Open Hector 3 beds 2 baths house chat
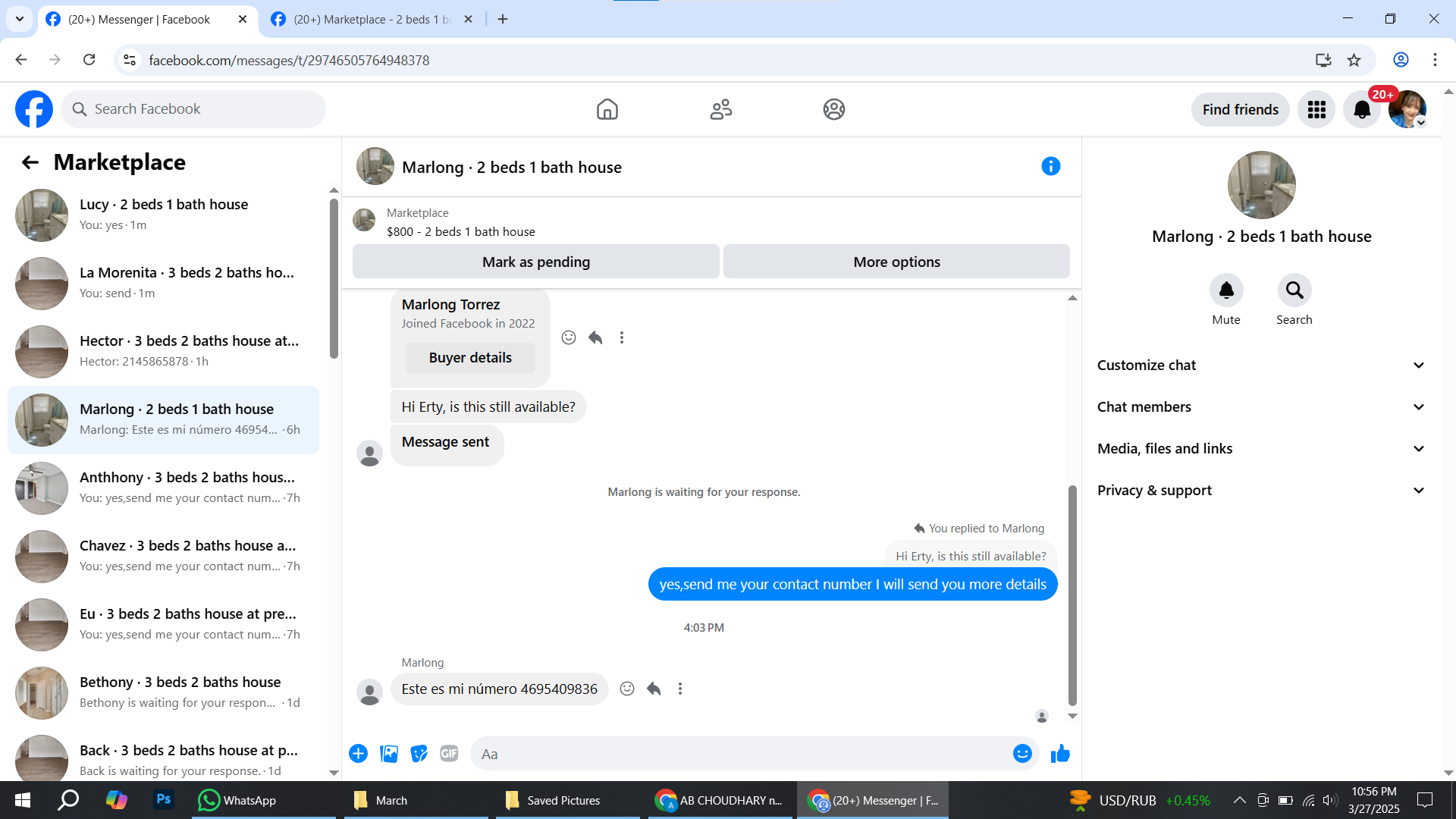 [x=164, y=352]
